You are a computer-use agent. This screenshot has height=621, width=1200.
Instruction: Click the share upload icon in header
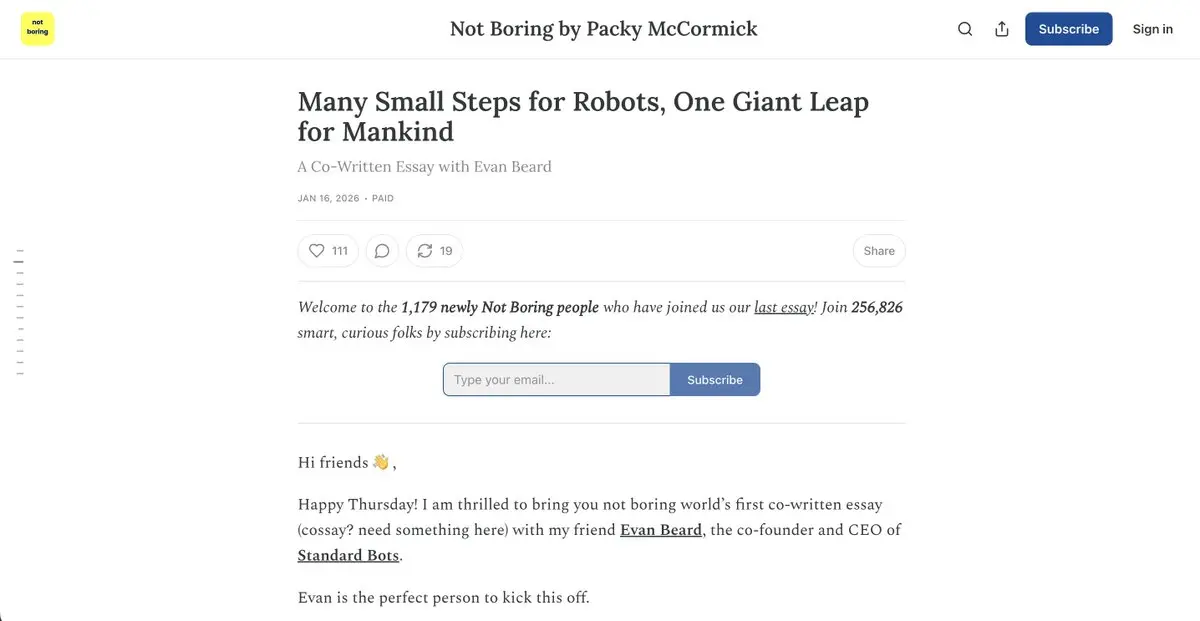(x=1002, y=29)
